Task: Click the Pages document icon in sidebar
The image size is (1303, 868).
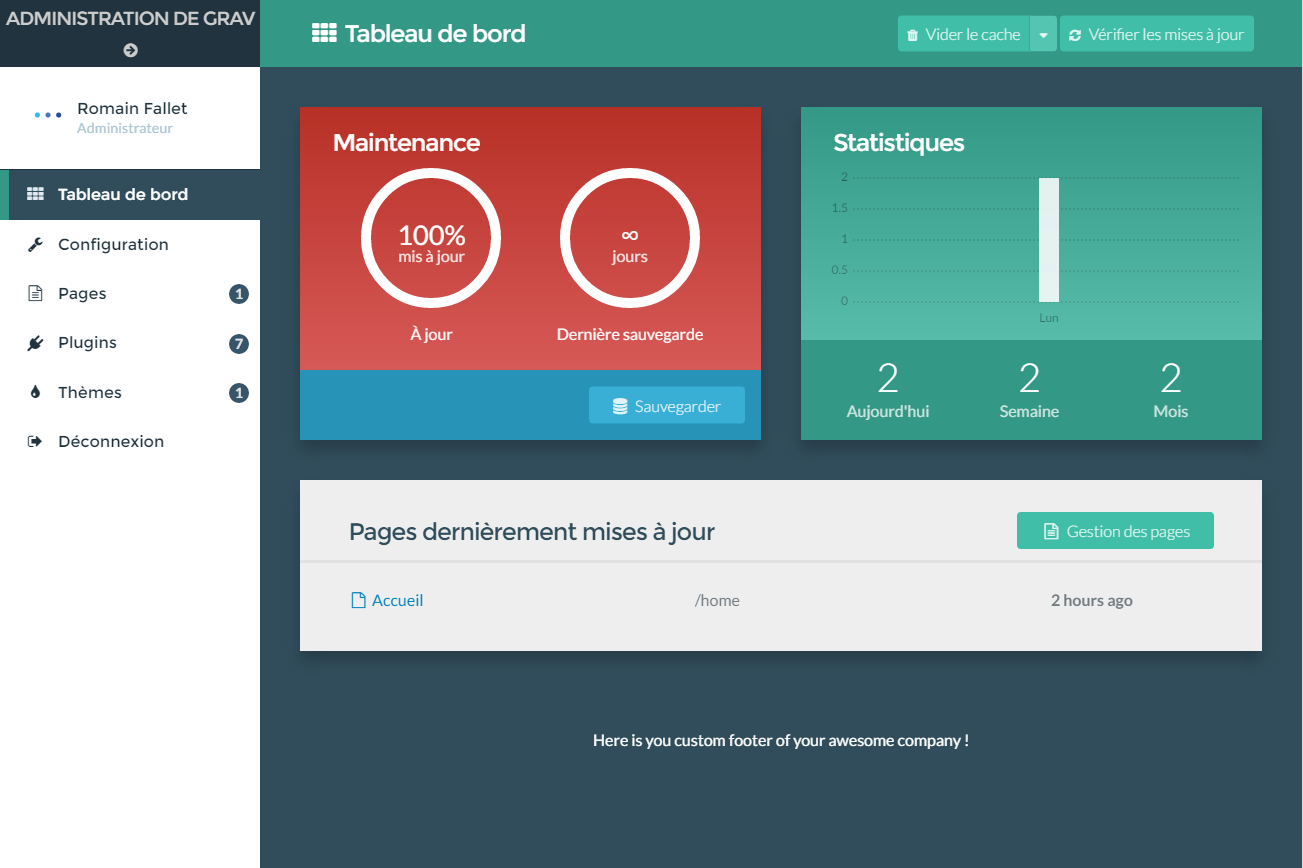Action: [35, 294]
